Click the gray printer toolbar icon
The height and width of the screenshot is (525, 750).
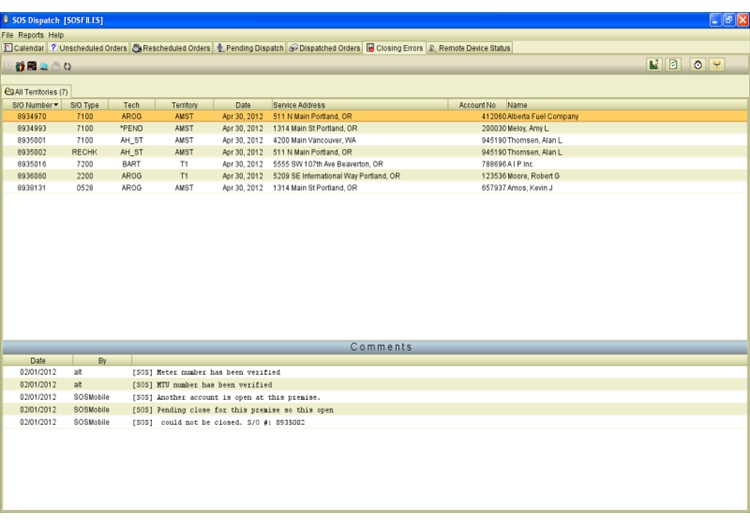click(x=56, y=66)
